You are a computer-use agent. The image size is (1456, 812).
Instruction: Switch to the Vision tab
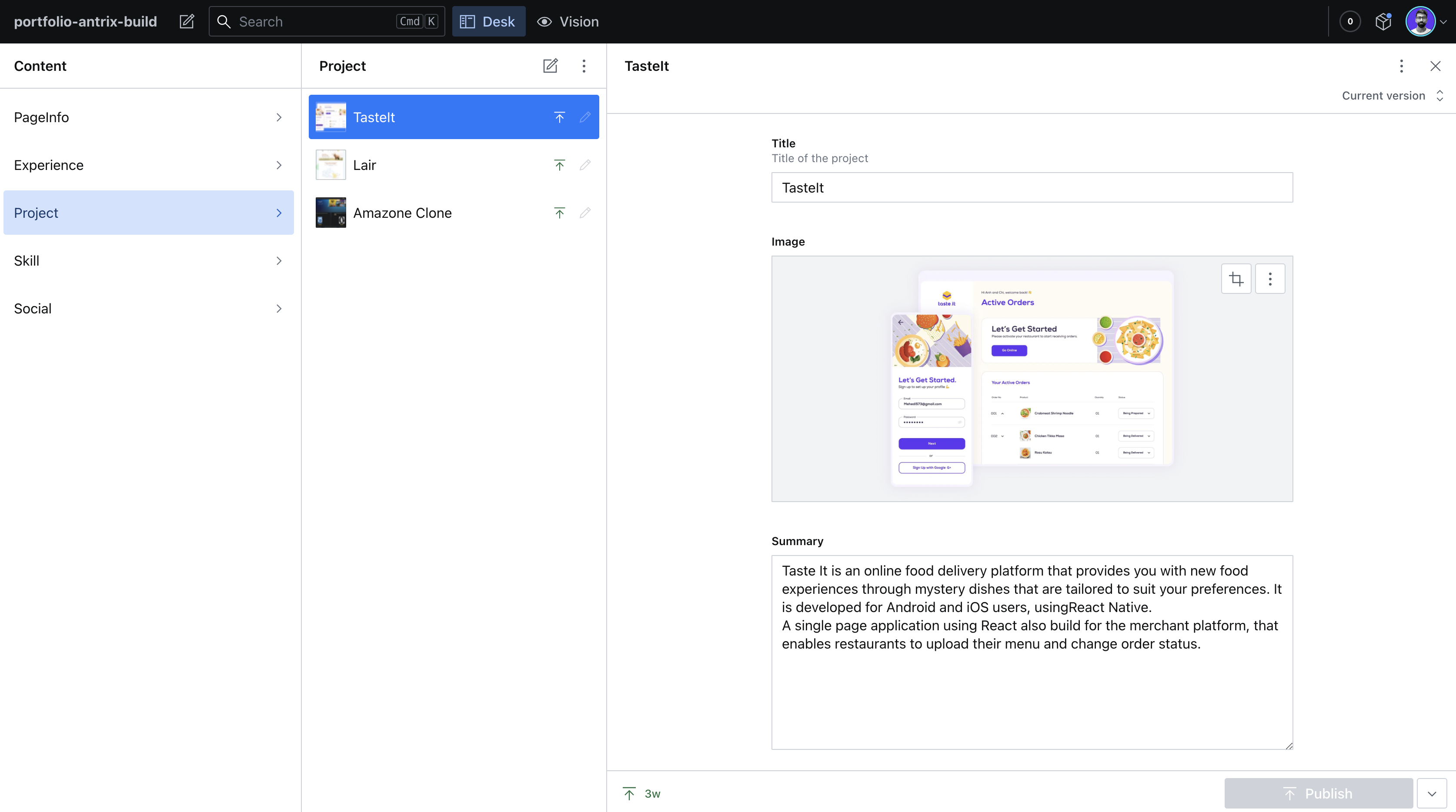coord(568,21)
